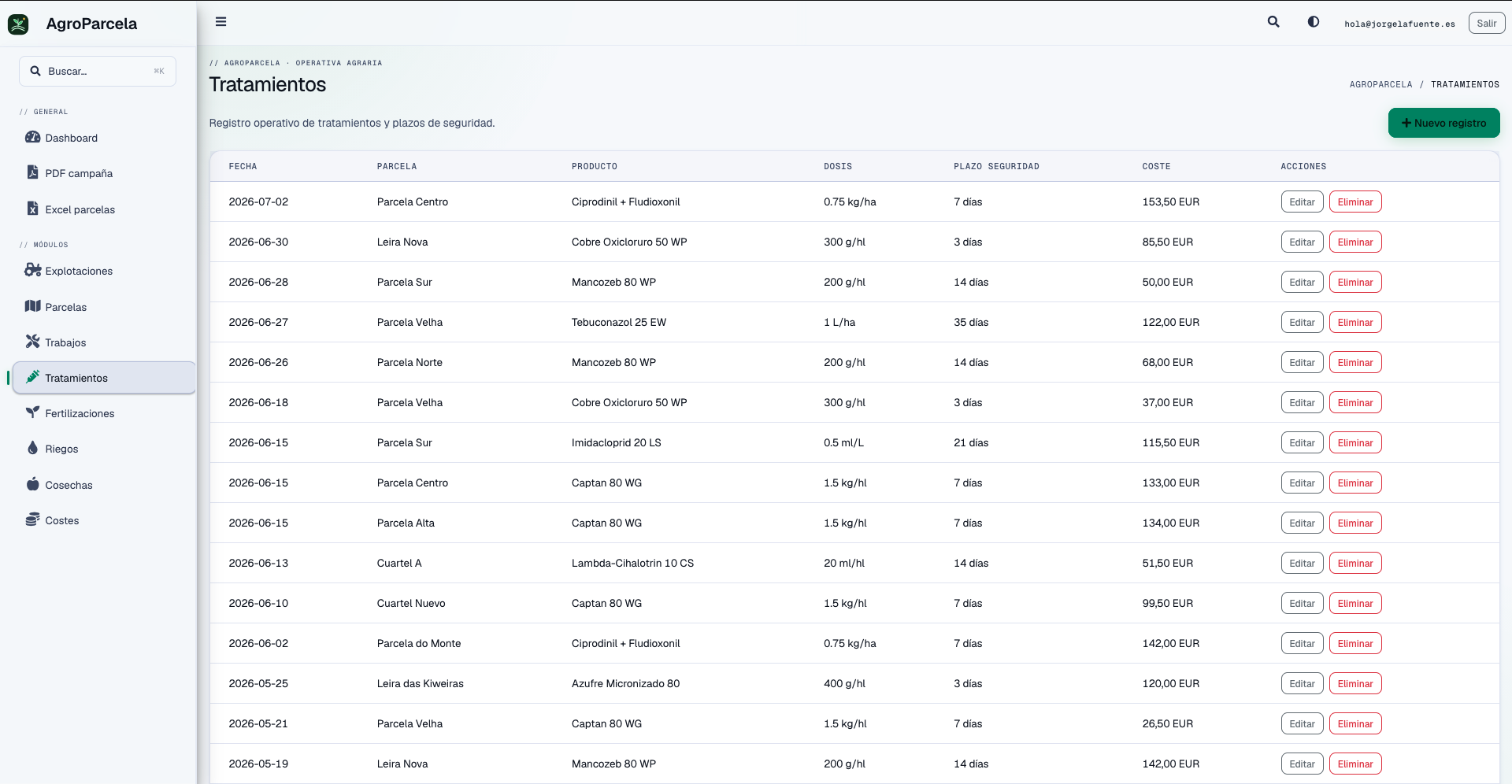This screenshot has width=1512, height=784.
Task: Click the AGROPARCELA breadcrumb link
Action: 1380,84
